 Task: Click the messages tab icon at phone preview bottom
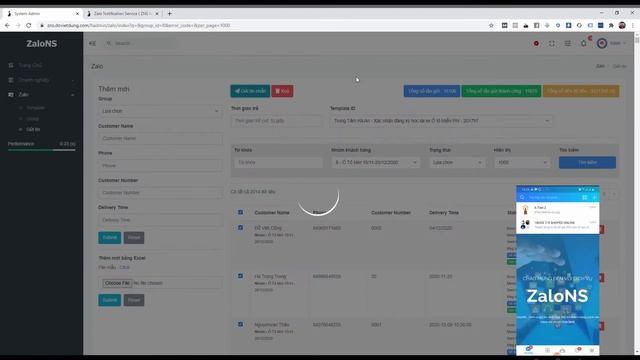(x=529, y=350)
